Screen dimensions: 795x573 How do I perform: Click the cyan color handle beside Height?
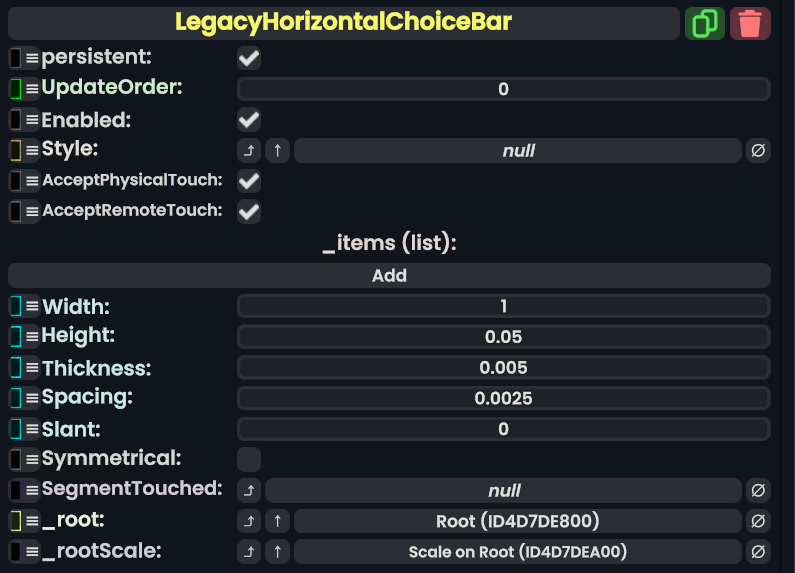tap(15, 337)
